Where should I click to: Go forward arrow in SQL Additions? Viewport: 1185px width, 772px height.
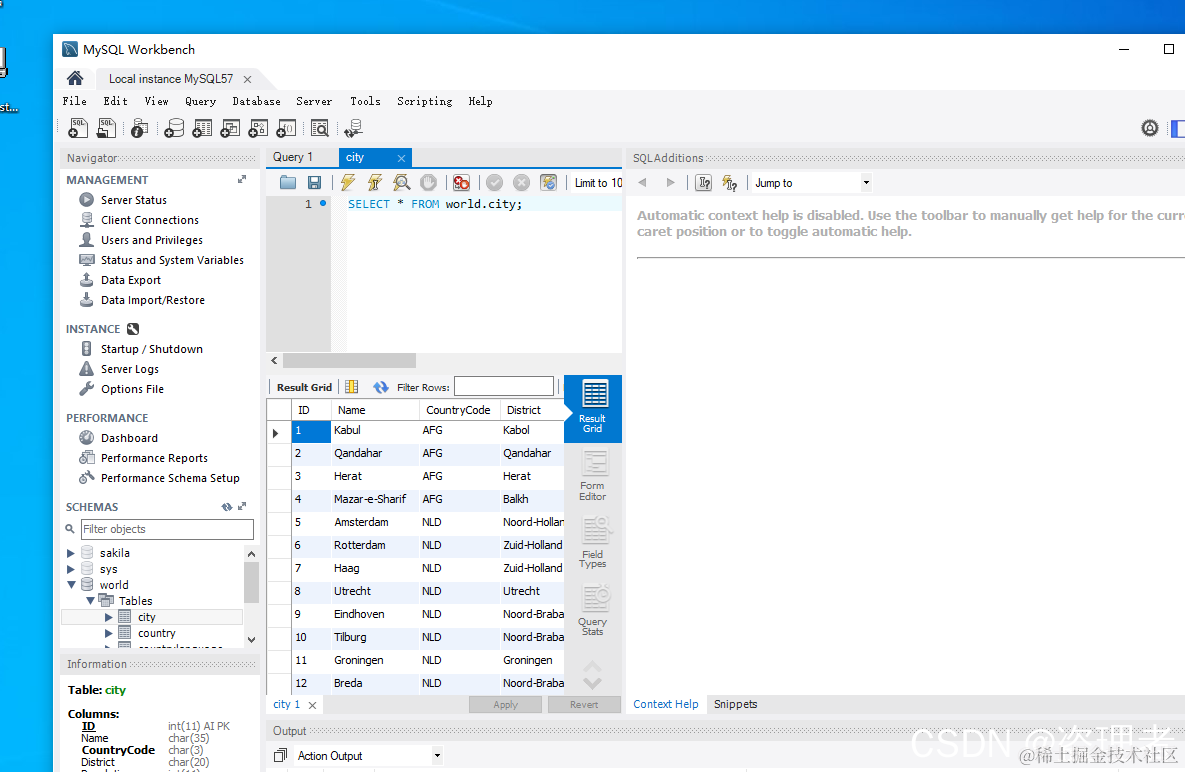(670, 183)
